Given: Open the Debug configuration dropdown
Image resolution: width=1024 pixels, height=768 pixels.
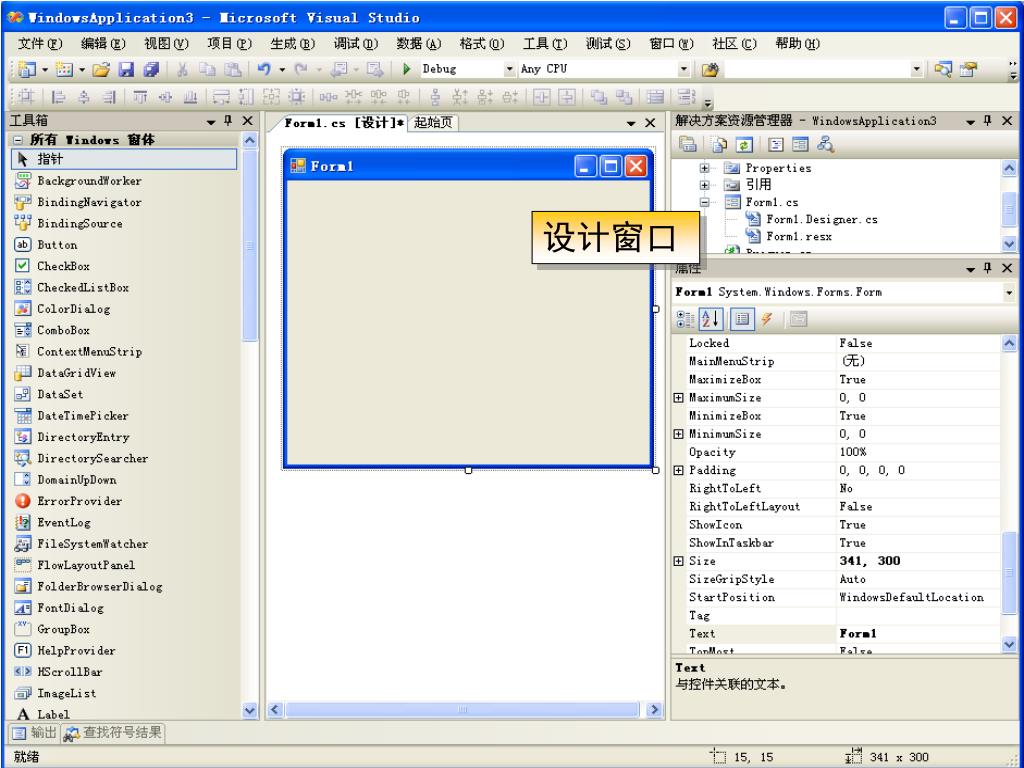Looking at the screenshot, I should (x=510, y=69).
